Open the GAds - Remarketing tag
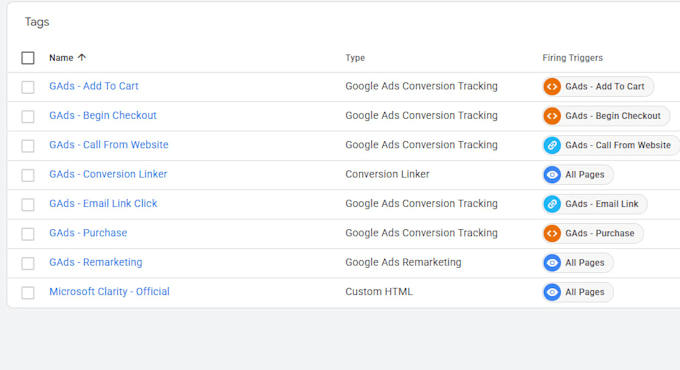This screenshot has height=370, width=680. [x=95, y=262]
